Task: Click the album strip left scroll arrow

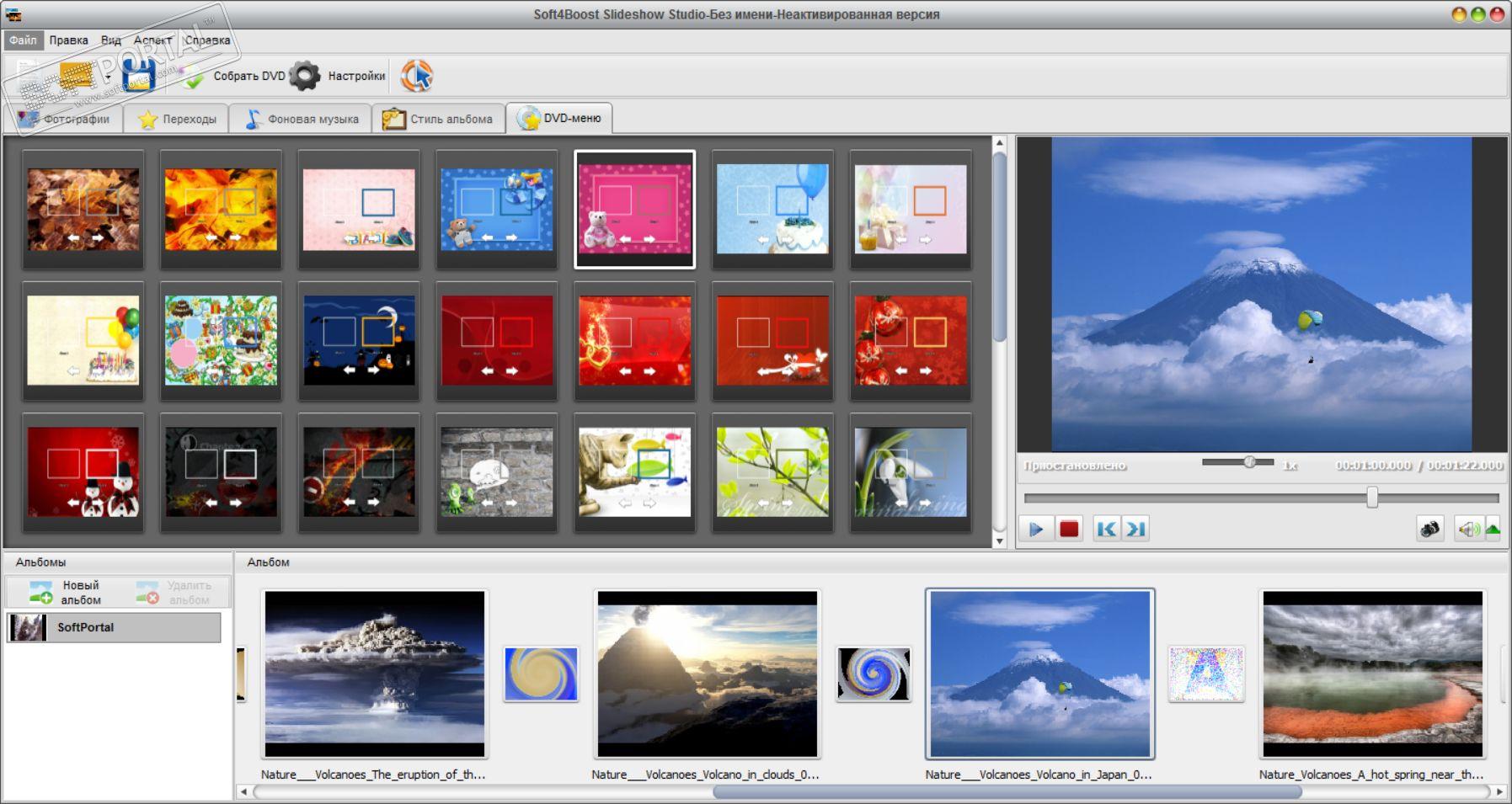Action: click(x=243, y=791)
